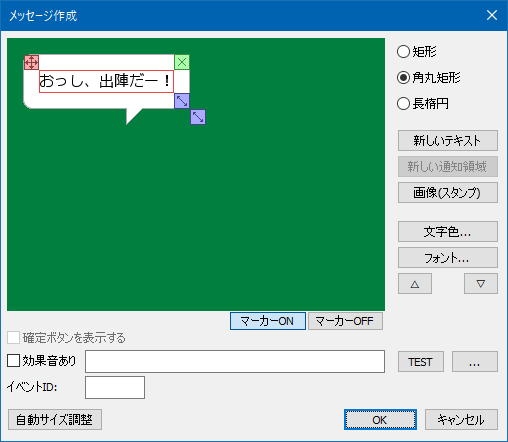Click the speech bubble tail pointer
This screenshot has height=442, width=508.
(134, 116)
